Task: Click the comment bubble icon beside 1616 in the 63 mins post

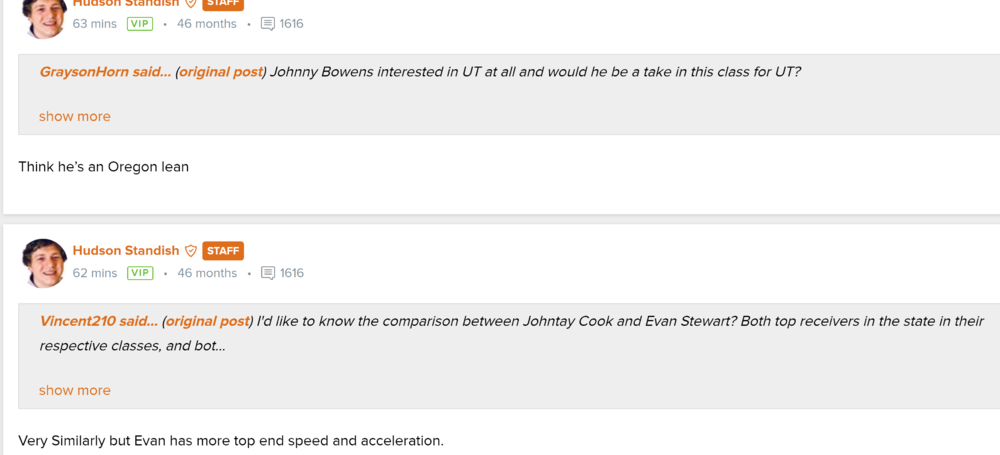Action: coord(267,24)
